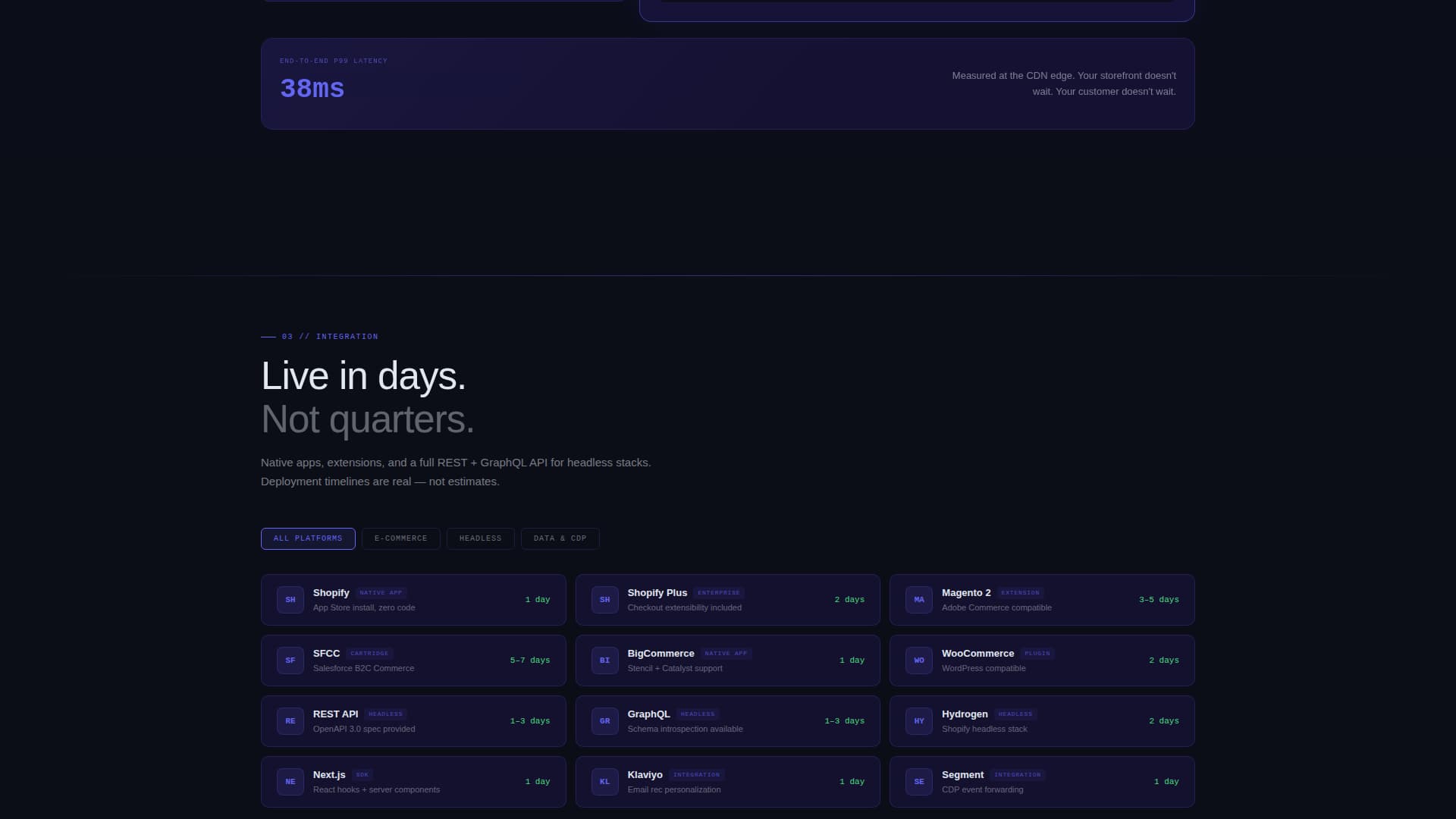The image size is (1456, 819).
Task: Click the Segment card title
Action: coord(962,775)
